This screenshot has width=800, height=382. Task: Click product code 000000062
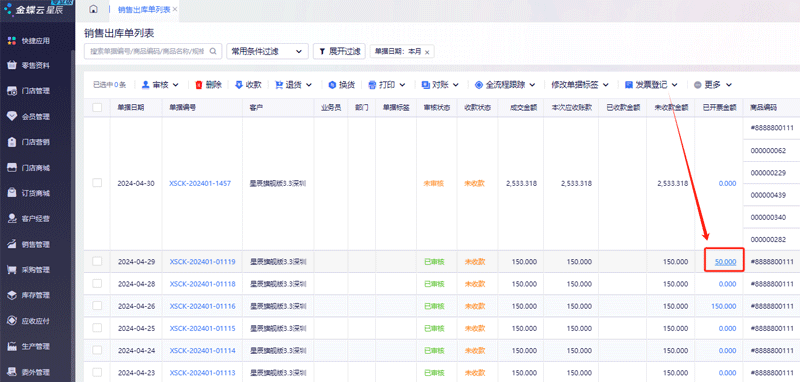click(768, 150)
